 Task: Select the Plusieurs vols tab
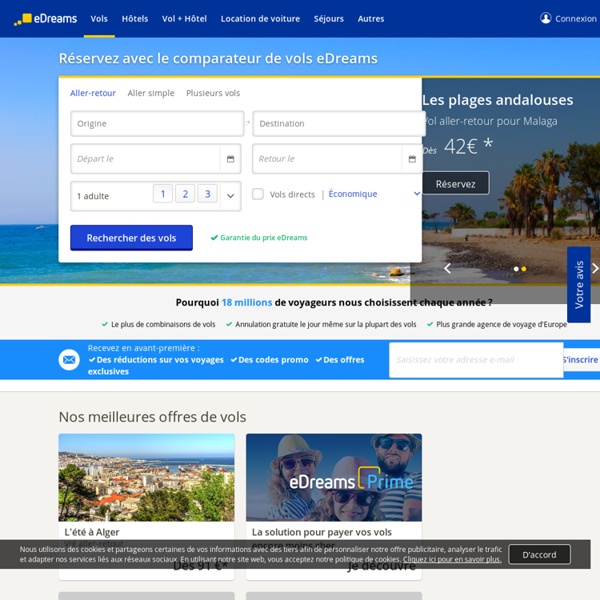[x=213, y=93]
